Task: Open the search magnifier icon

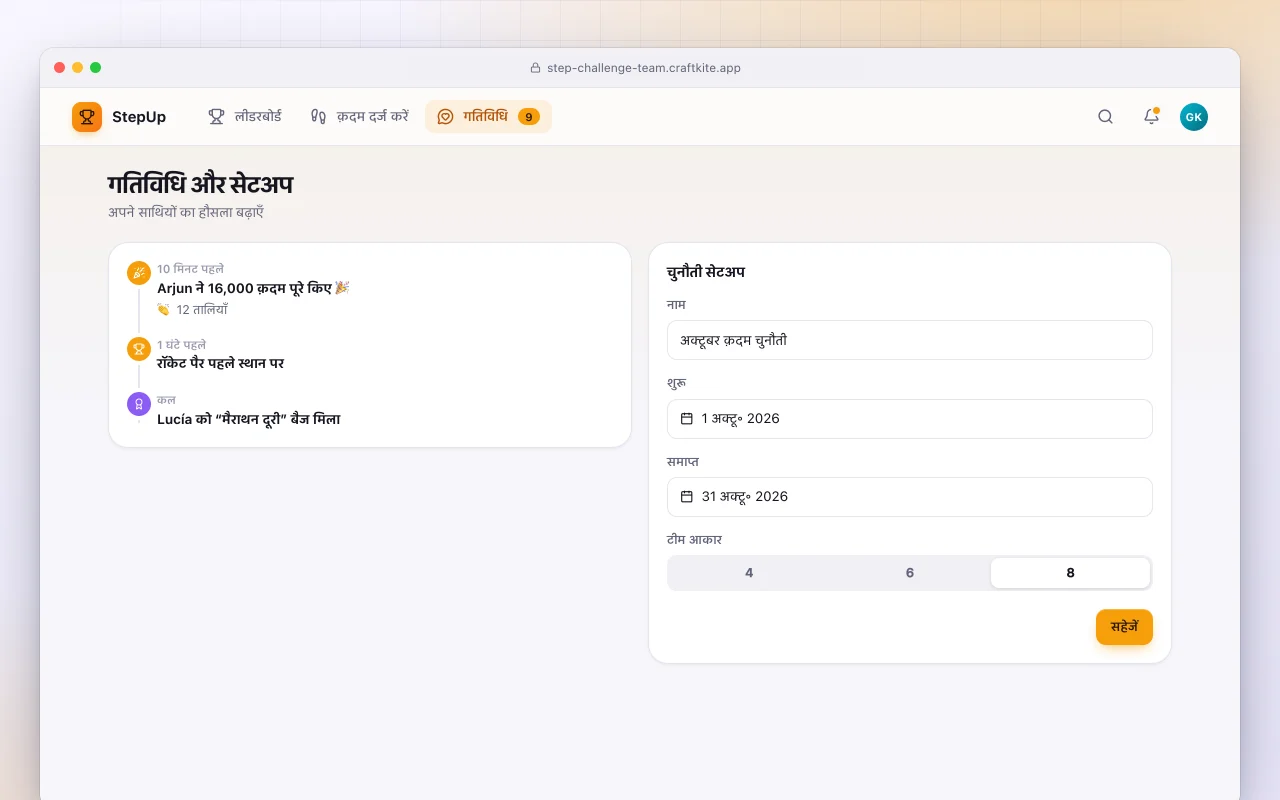Action: pos(1105,117)
